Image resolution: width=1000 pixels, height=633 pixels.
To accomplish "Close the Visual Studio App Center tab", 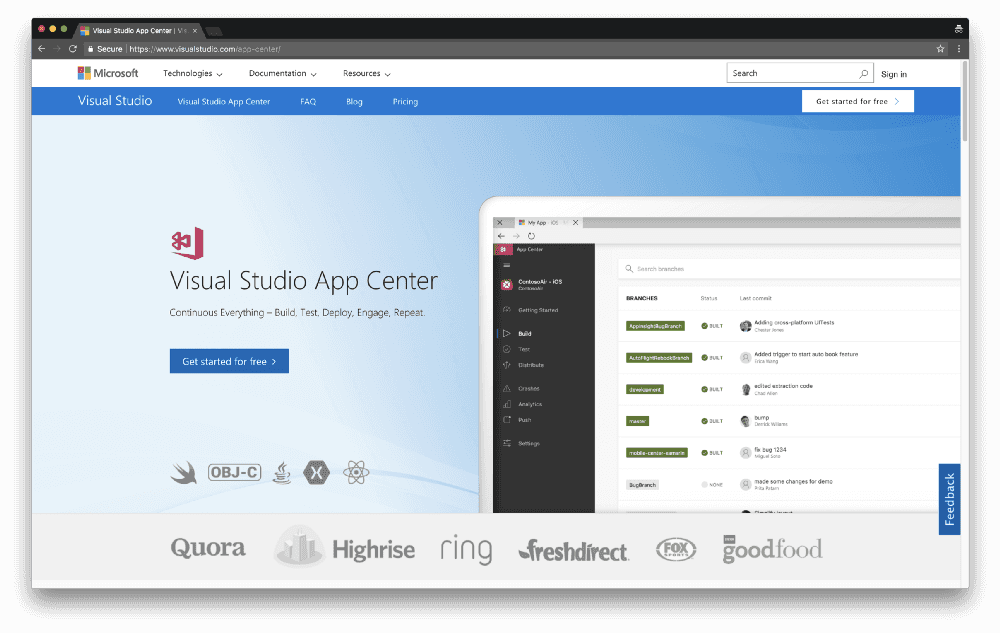I will coord(195,31).
